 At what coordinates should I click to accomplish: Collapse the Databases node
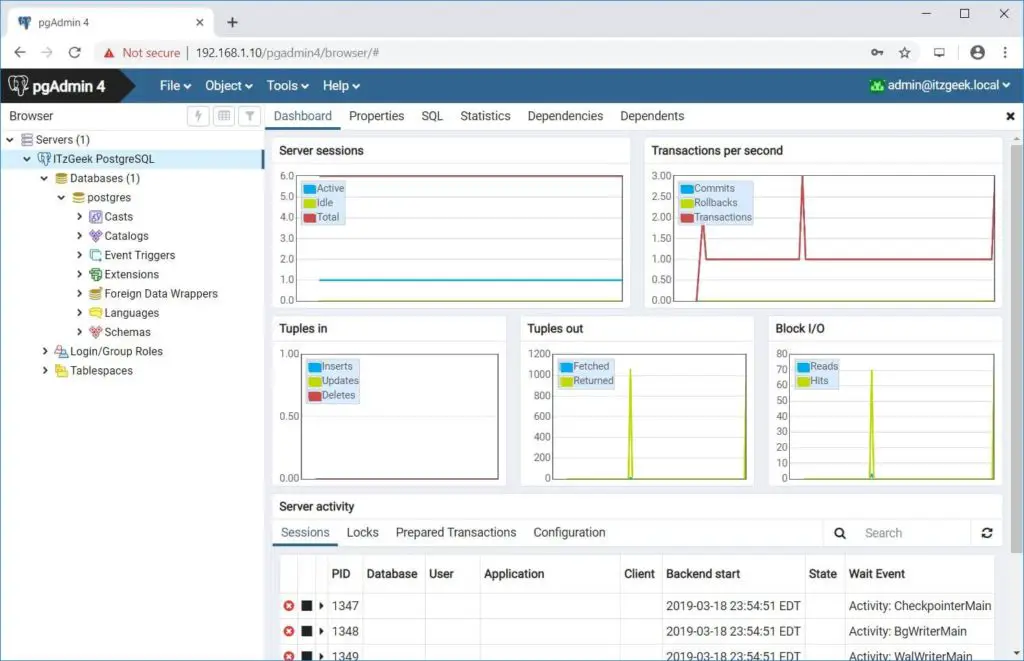pyautogui.click(x=44, y=178)
